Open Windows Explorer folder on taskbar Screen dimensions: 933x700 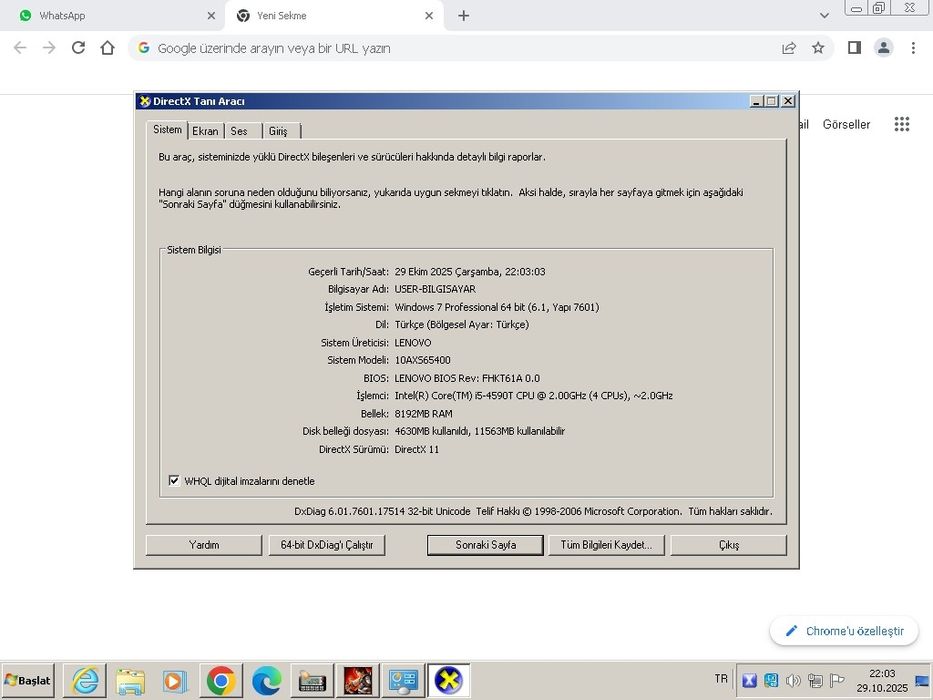130,680
